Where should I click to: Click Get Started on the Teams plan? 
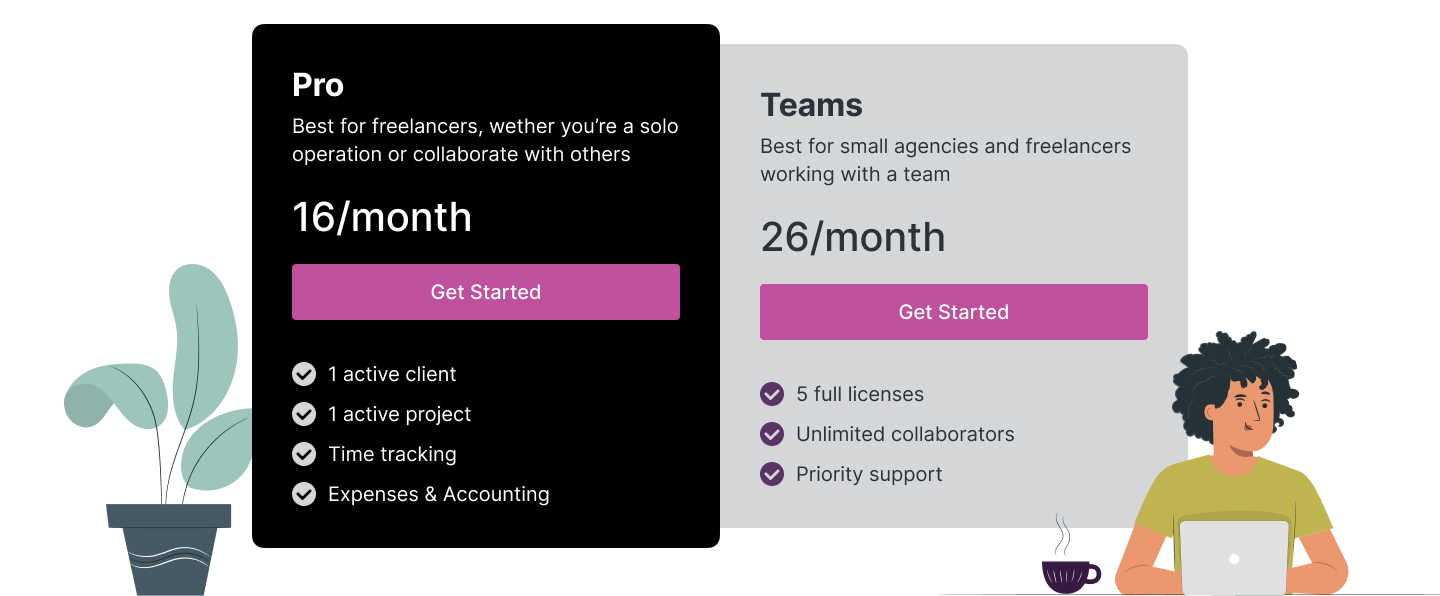pyautogui.click(x=954, y=312)
